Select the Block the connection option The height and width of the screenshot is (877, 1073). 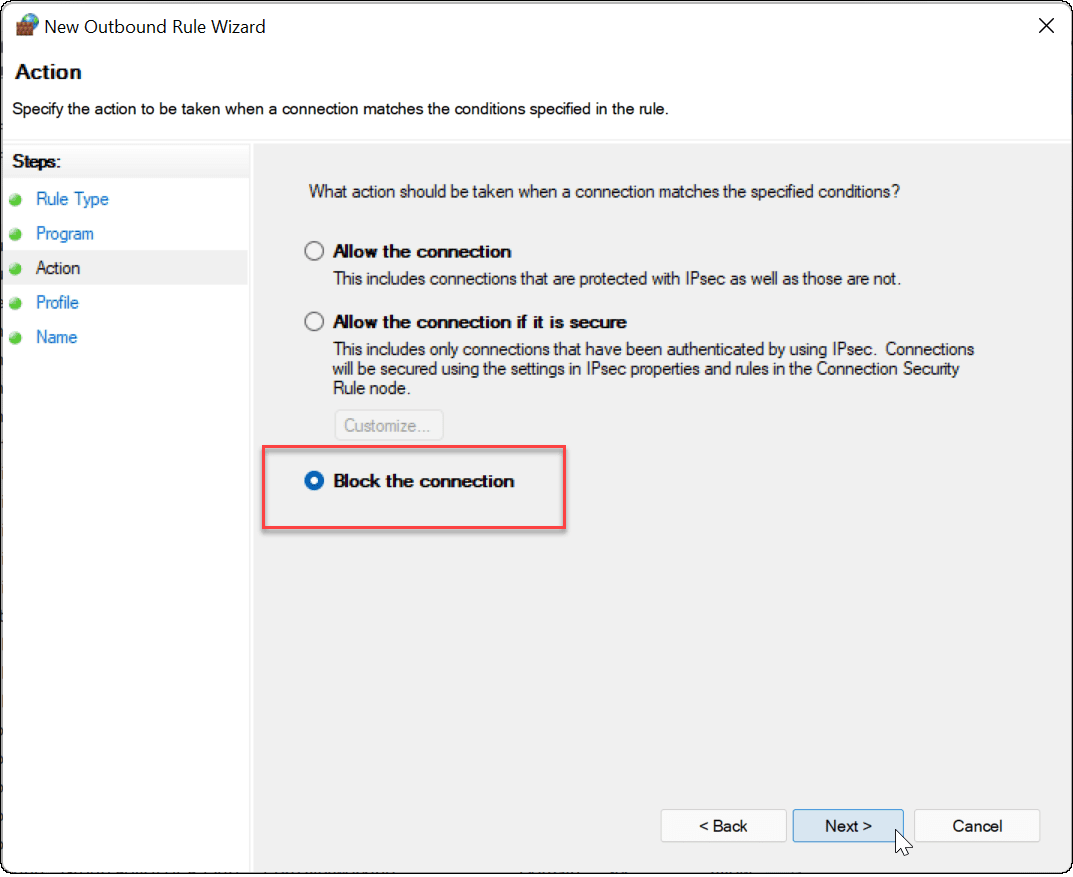[x=314, y=480]
